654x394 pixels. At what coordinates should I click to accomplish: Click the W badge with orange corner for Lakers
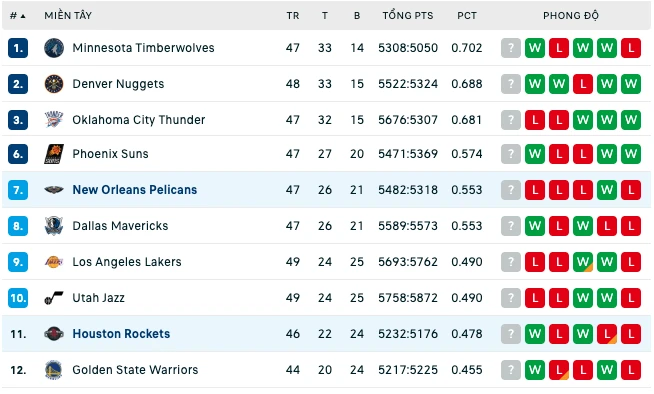[x=583, y=262]
